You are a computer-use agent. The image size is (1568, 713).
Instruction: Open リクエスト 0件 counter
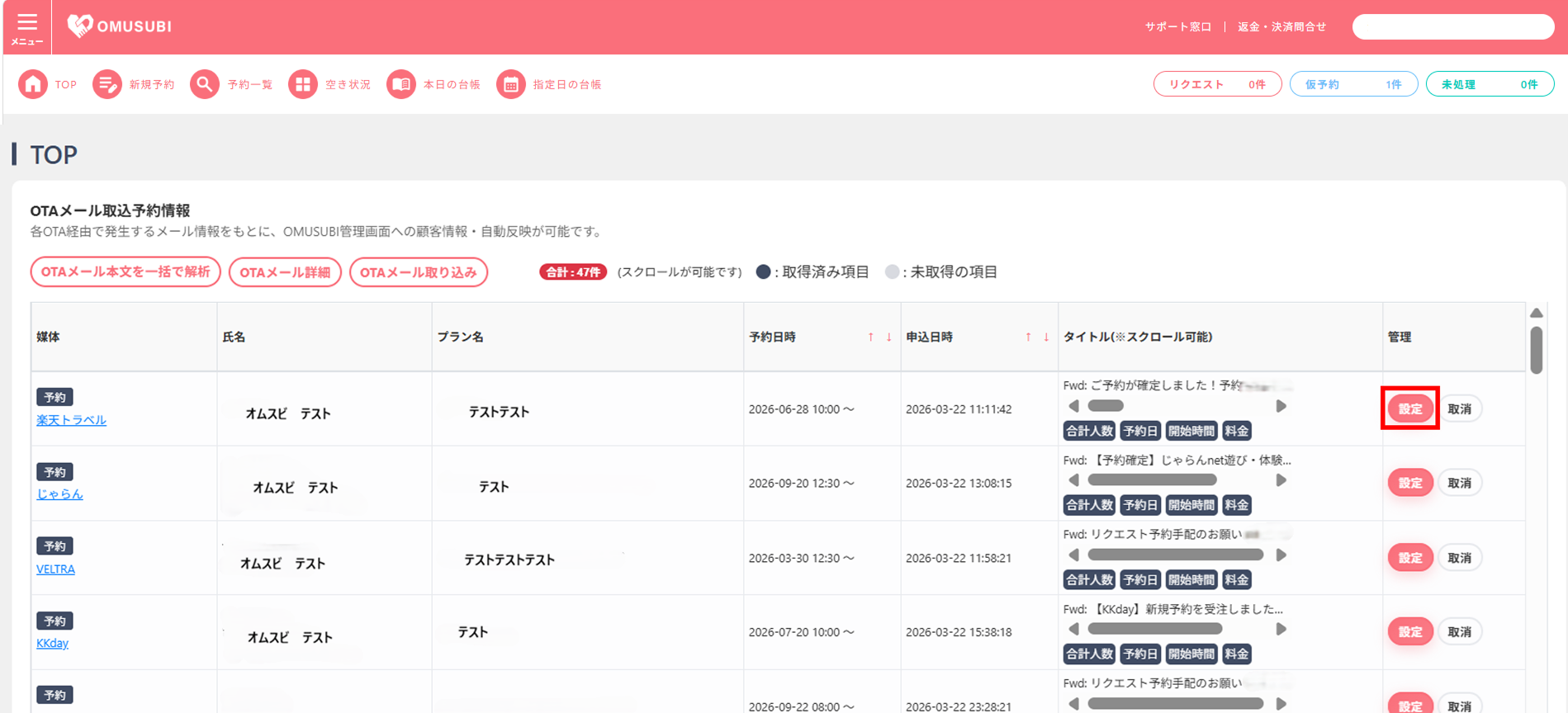pyautogui.click(x=1217, y=84)
